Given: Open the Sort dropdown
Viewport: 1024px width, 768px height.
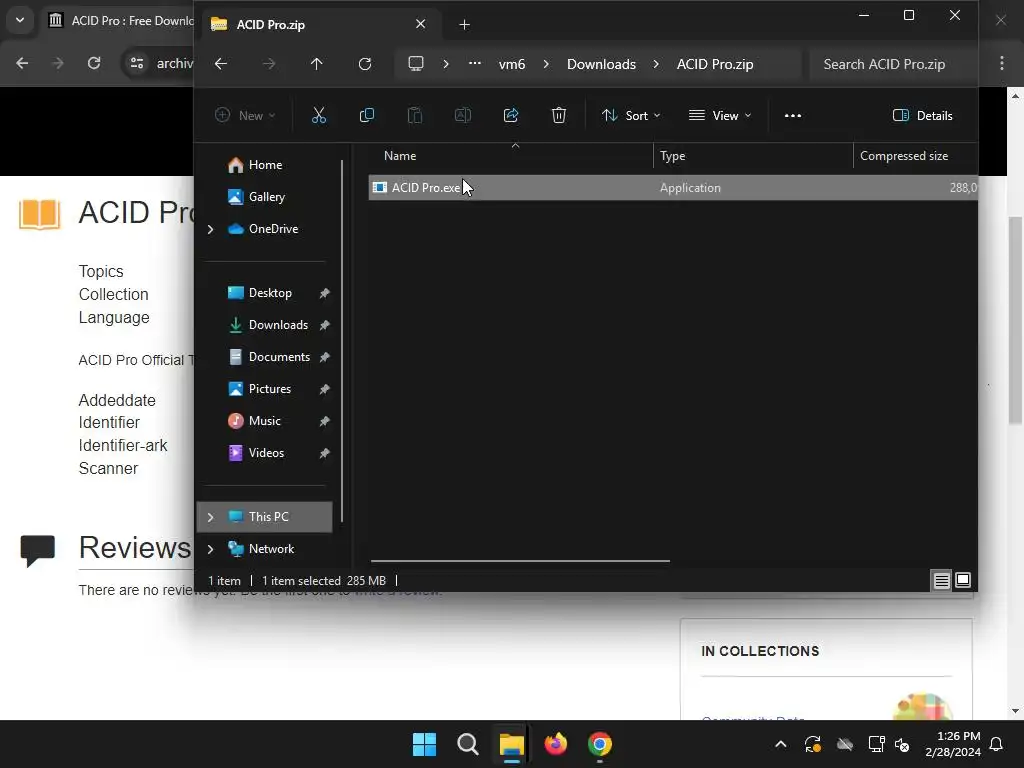Looking at the screenshot, I should pyautogui.click(x=631, y=116).
